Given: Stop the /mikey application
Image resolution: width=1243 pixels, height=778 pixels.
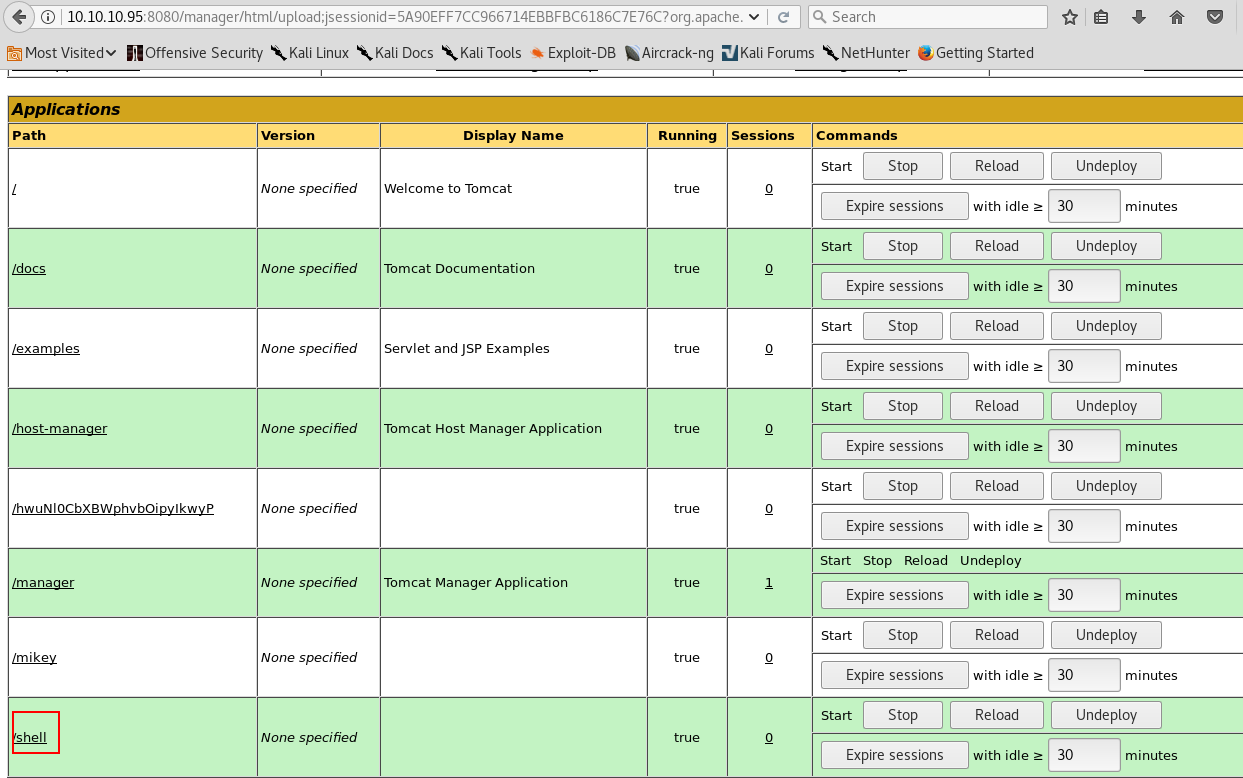Looking at the screenshot, I should pyautogui.click(x=902, y=635).
